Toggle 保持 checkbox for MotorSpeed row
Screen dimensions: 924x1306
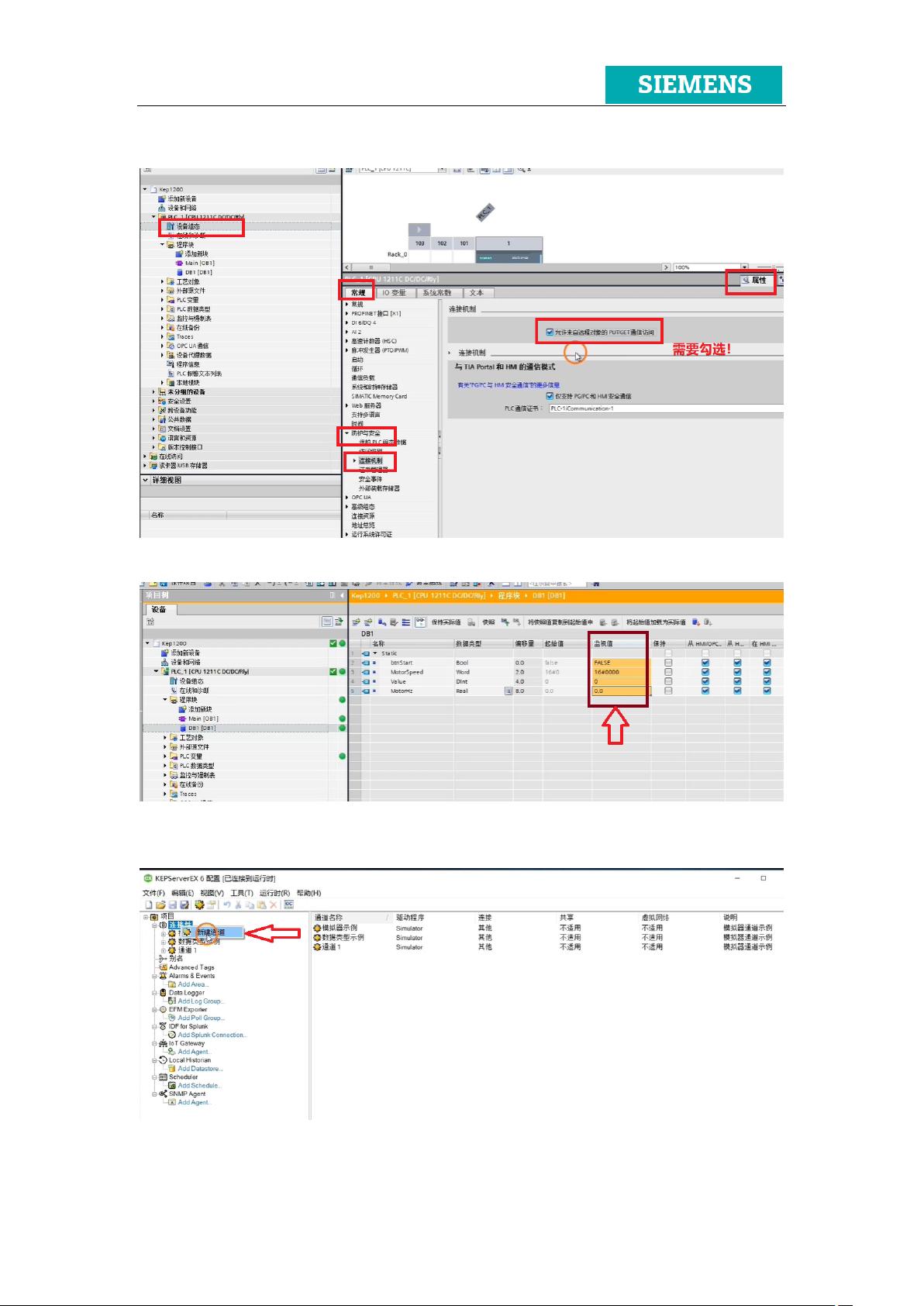(668, 672)
